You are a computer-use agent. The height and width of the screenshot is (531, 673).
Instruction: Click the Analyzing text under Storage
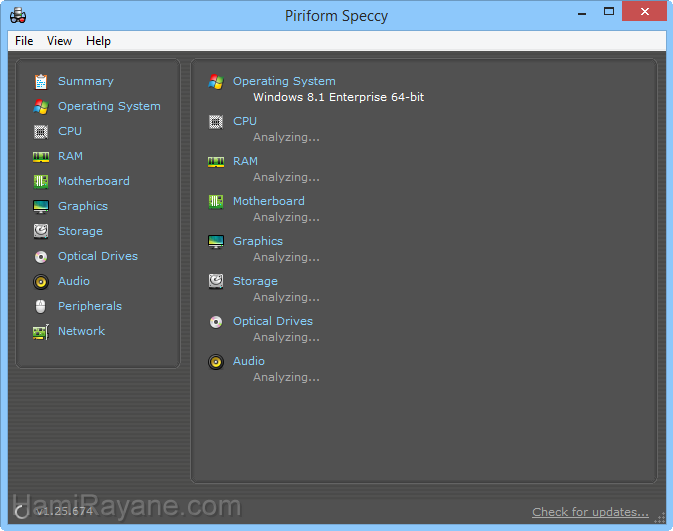click(286, 297)
